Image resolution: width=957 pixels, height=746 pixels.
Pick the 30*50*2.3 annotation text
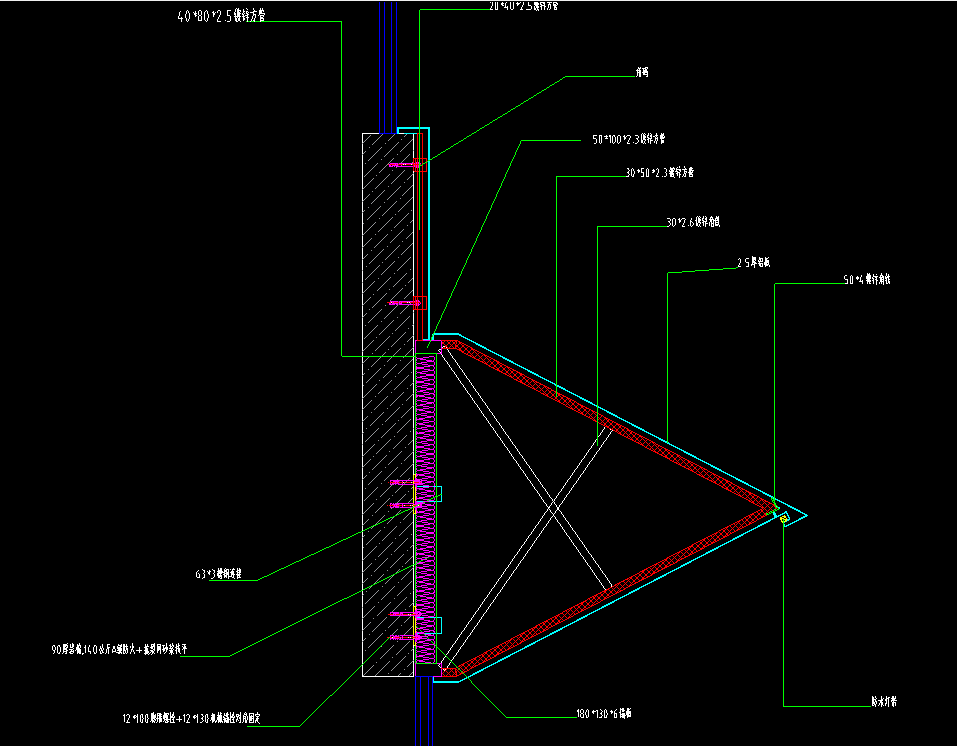659,173
